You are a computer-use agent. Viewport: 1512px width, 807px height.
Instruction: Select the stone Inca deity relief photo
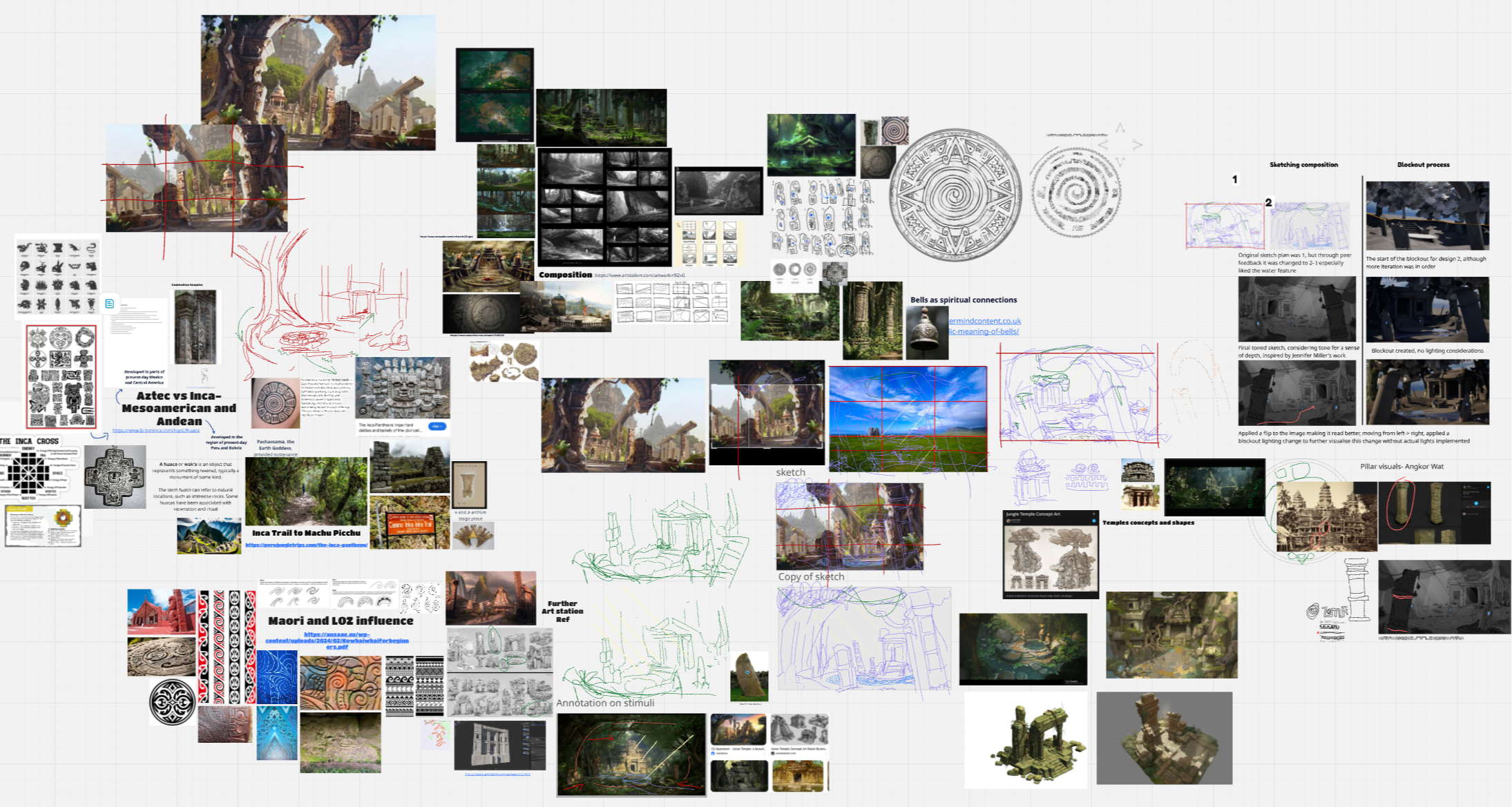pos(403,388)
